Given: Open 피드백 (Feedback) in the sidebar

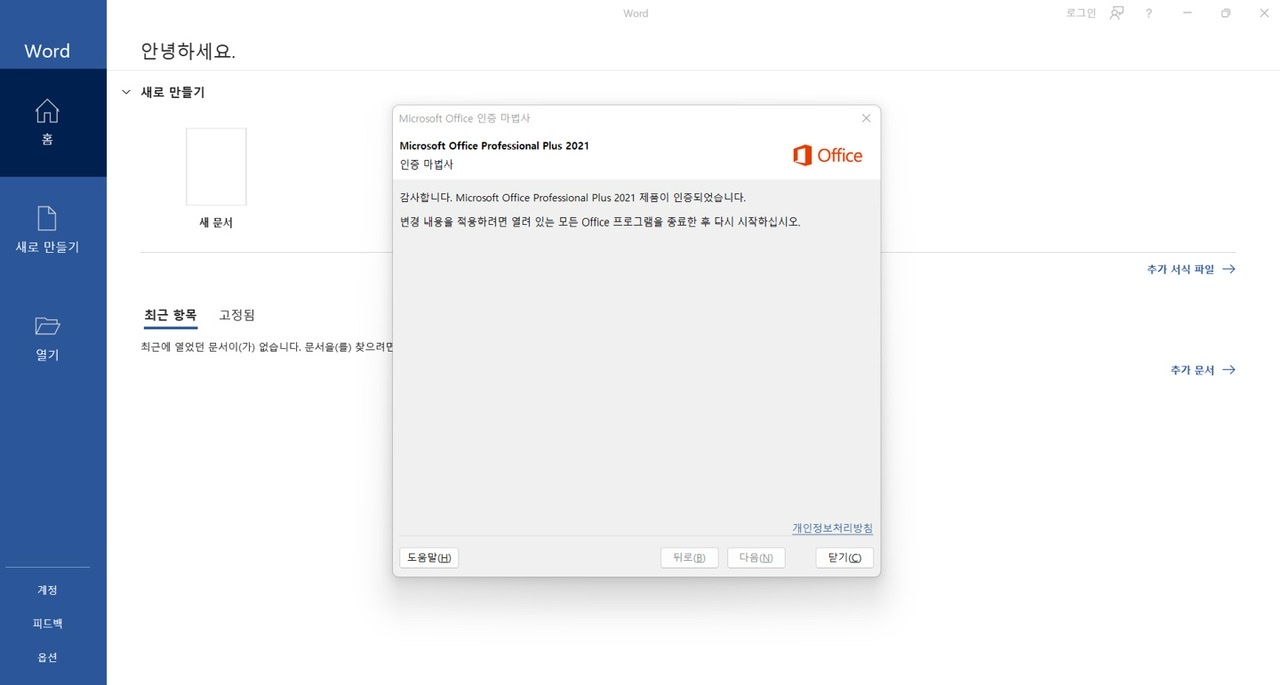Looking at the screenshot, I should tap(47, 623).
